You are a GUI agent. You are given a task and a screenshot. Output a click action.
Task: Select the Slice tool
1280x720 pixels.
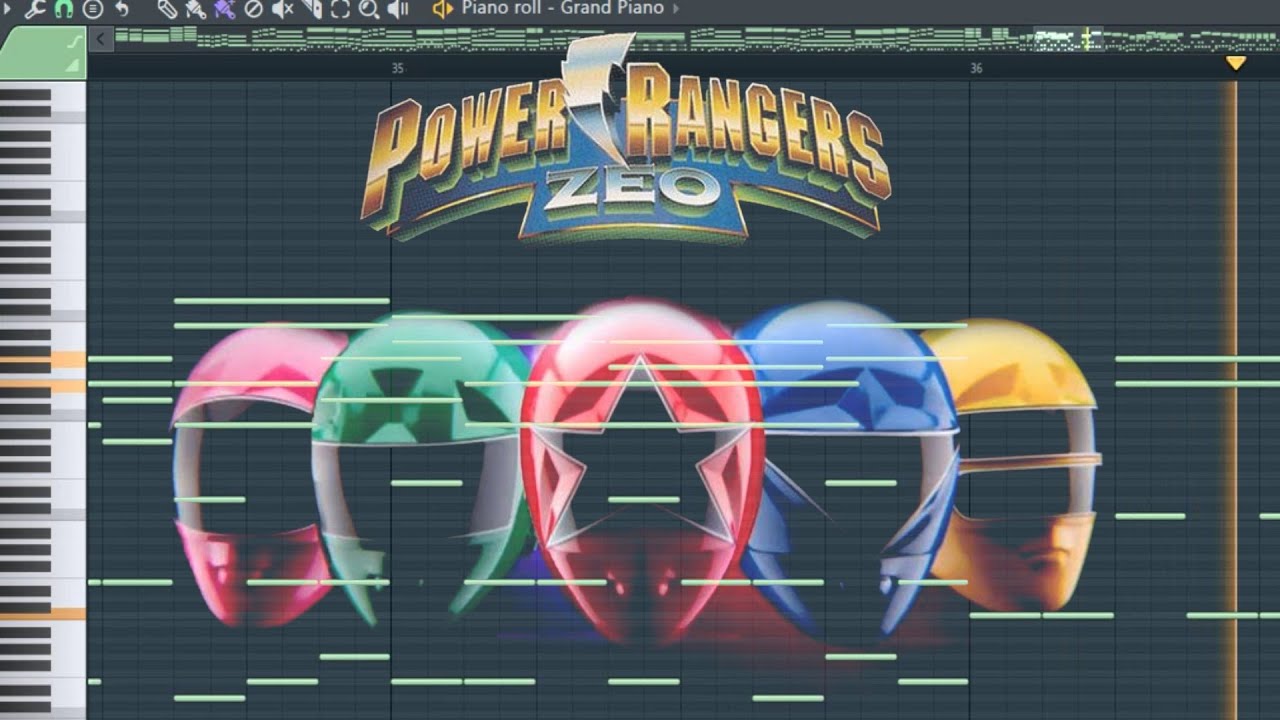(x=312, y=9)
